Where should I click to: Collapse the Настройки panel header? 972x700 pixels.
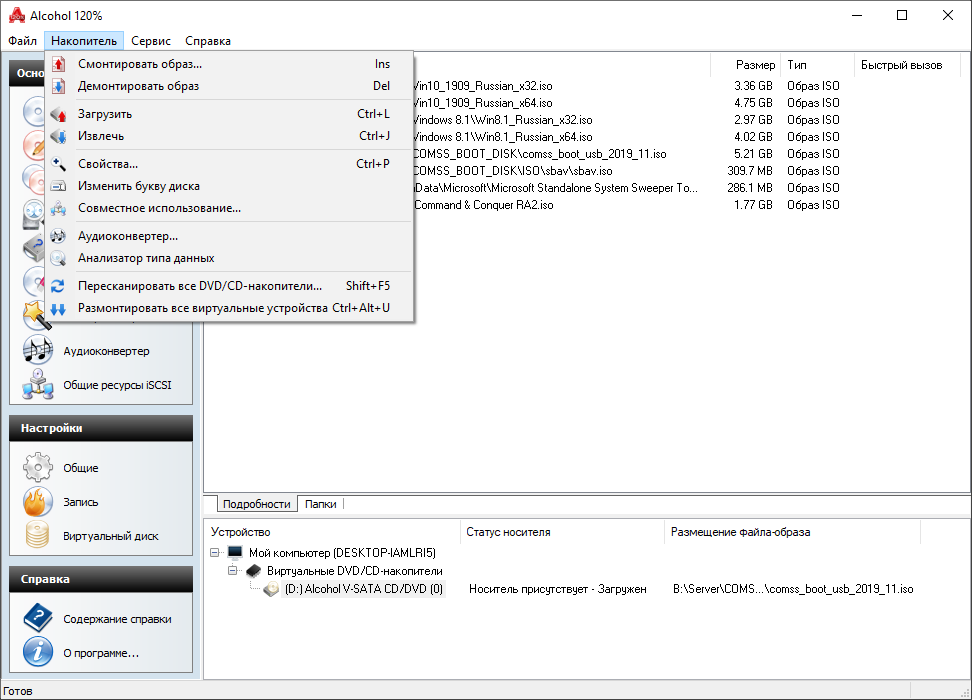[x=101, y=428]
